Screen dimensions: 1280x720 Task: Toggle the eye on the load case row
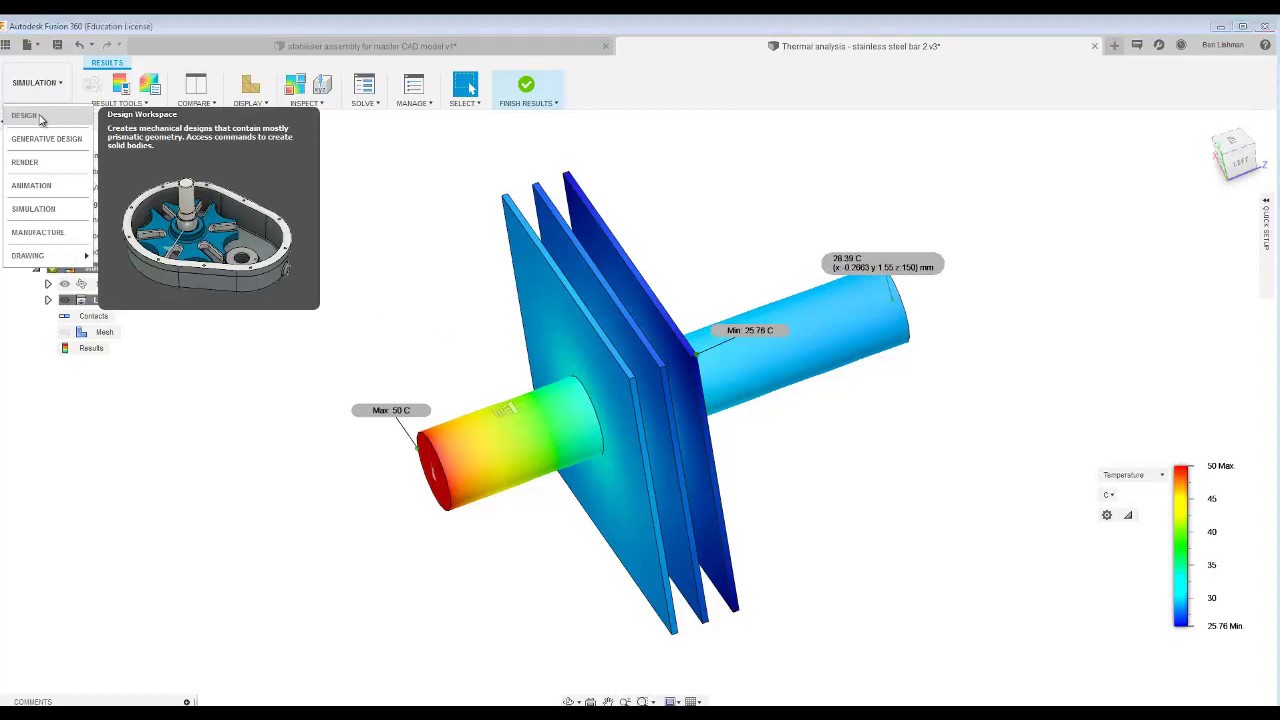(x=65, y=300)
